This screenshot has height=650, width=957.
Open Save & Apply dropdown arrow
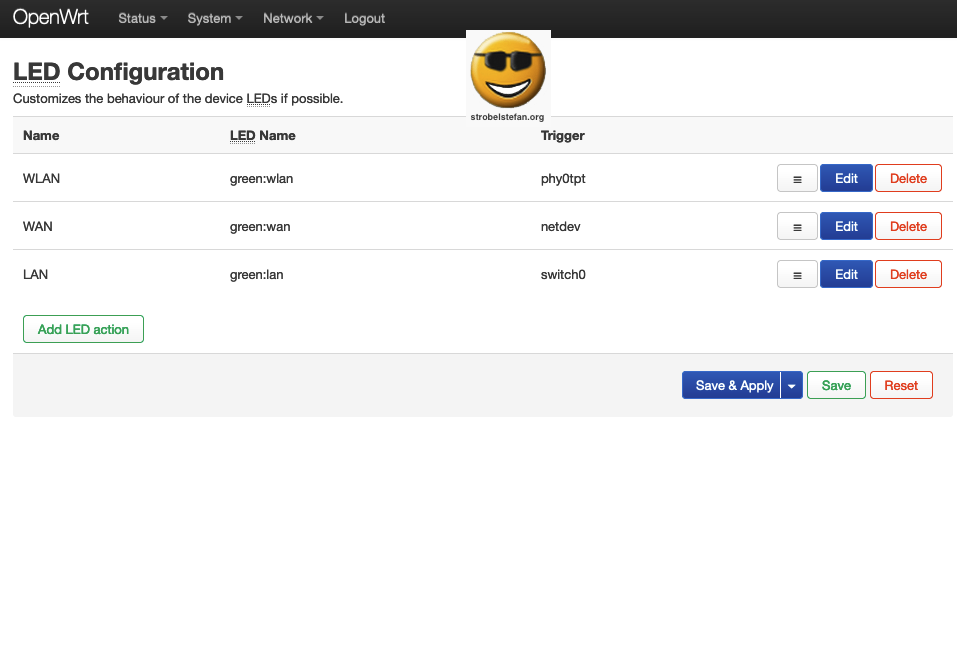(792, 386)
